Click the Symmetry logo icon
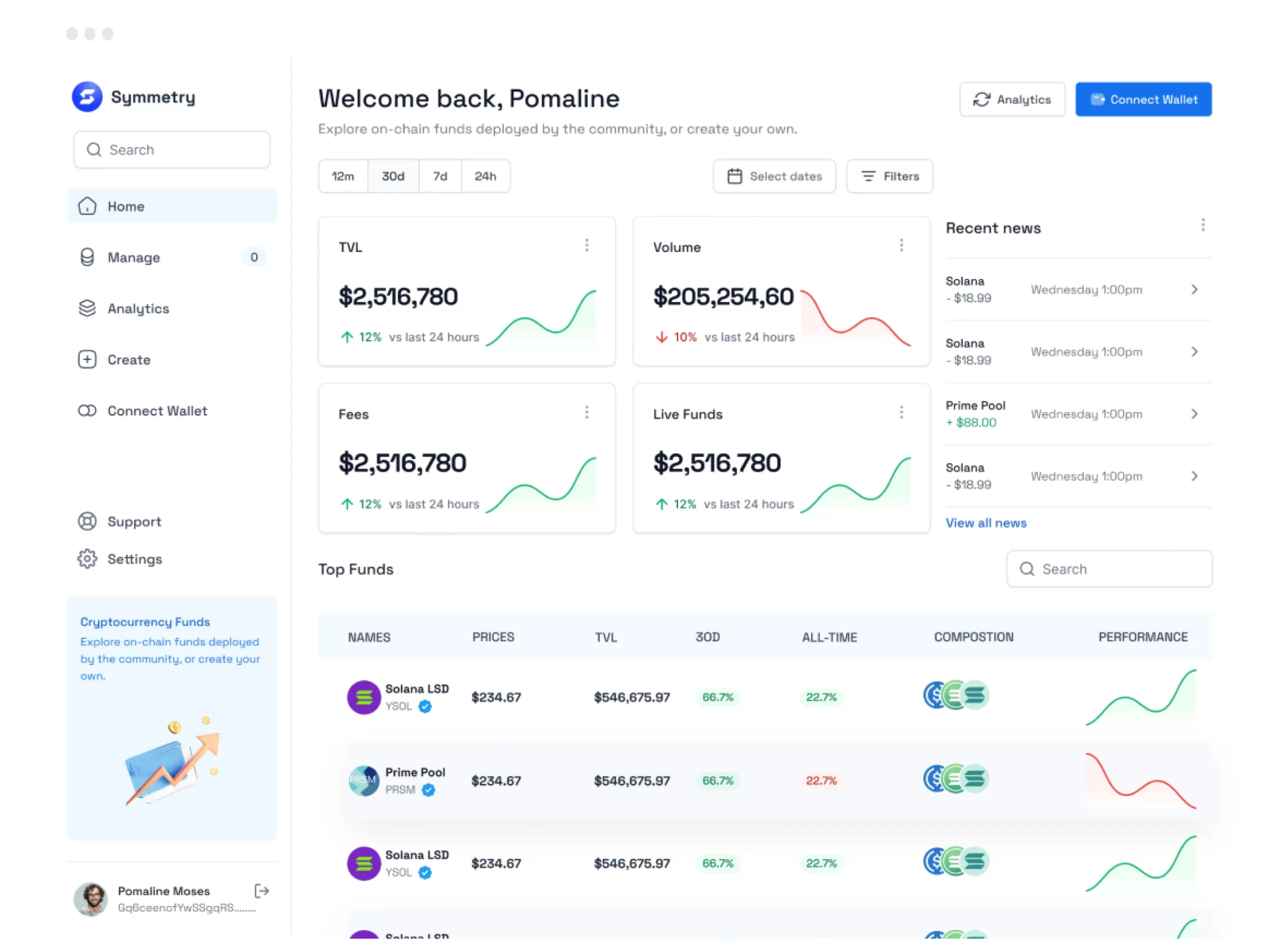Image resolution: width=1281 pixels, height=952 pixels. (x=87, y=97)
